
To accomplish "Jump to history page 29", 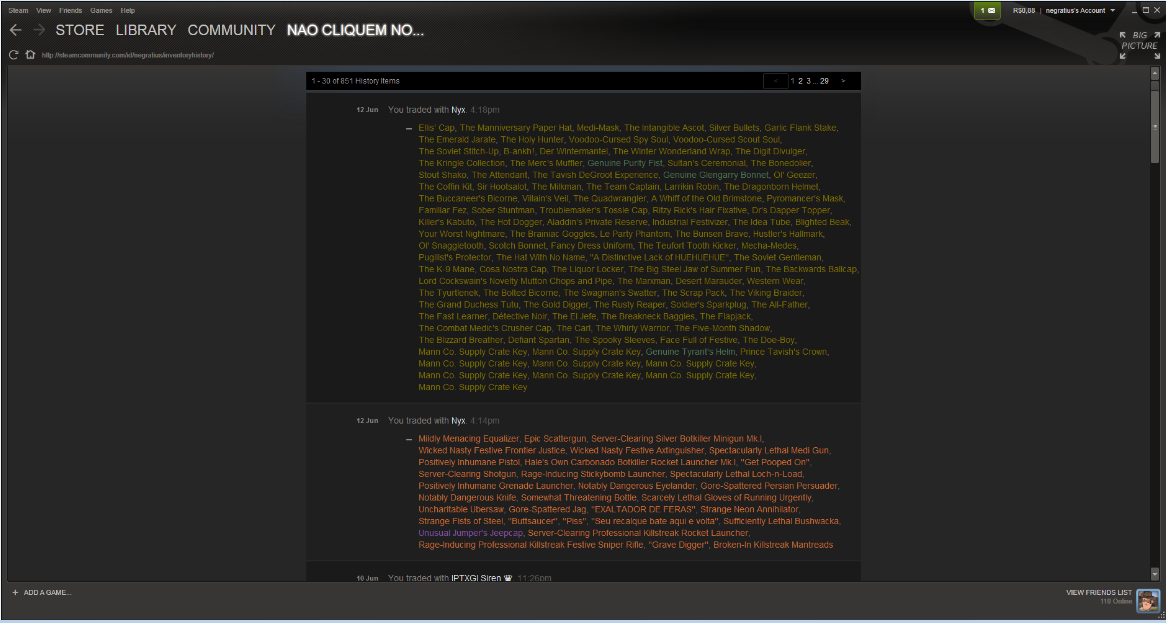I will (x=824, y=81).
